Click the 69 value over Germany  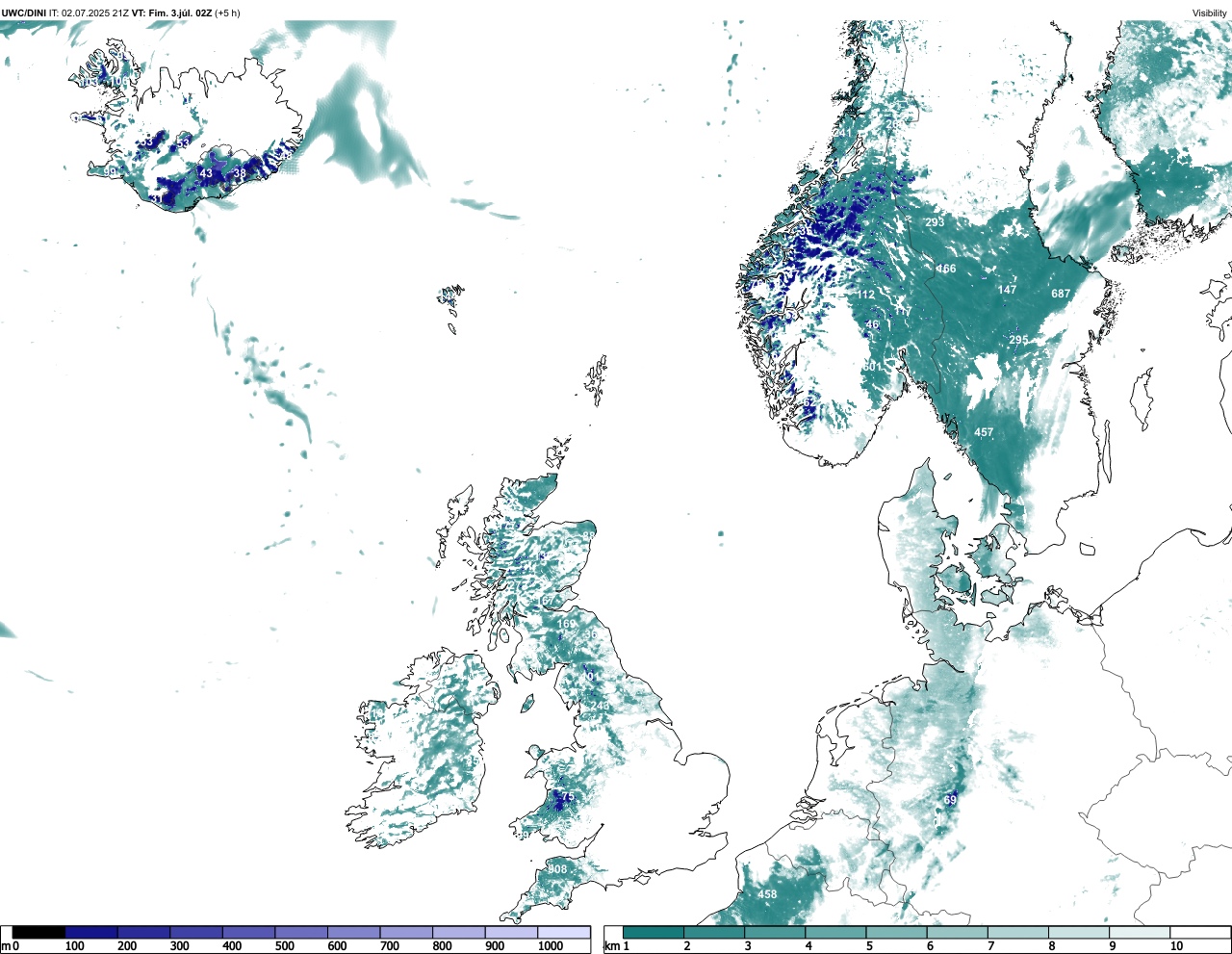(951, 800)
